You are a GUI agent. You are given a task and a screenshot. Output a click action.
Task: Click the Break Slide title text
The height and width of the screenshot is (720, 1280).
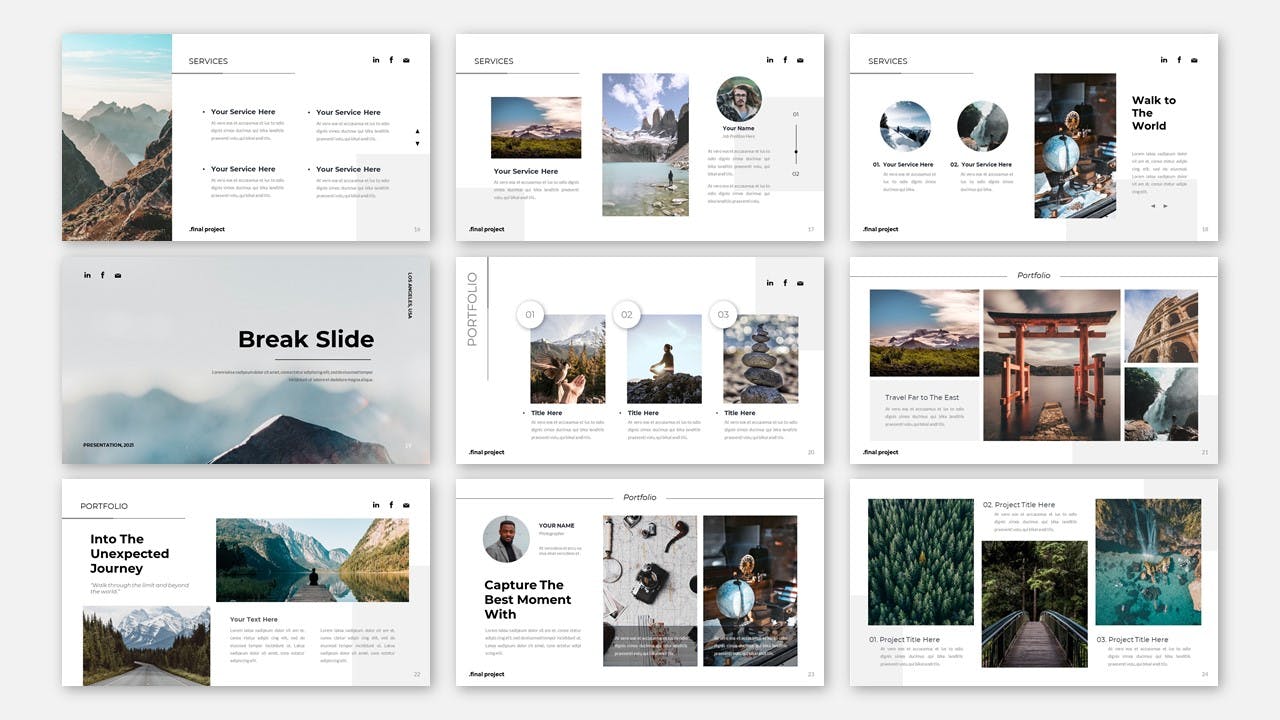(306, 339)
